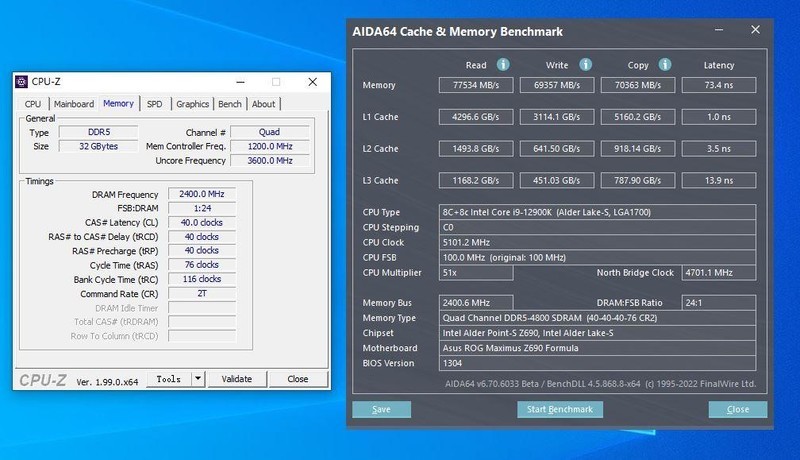Click the Bank Cycle Time value 116 clocks

[x=202, y=279]
